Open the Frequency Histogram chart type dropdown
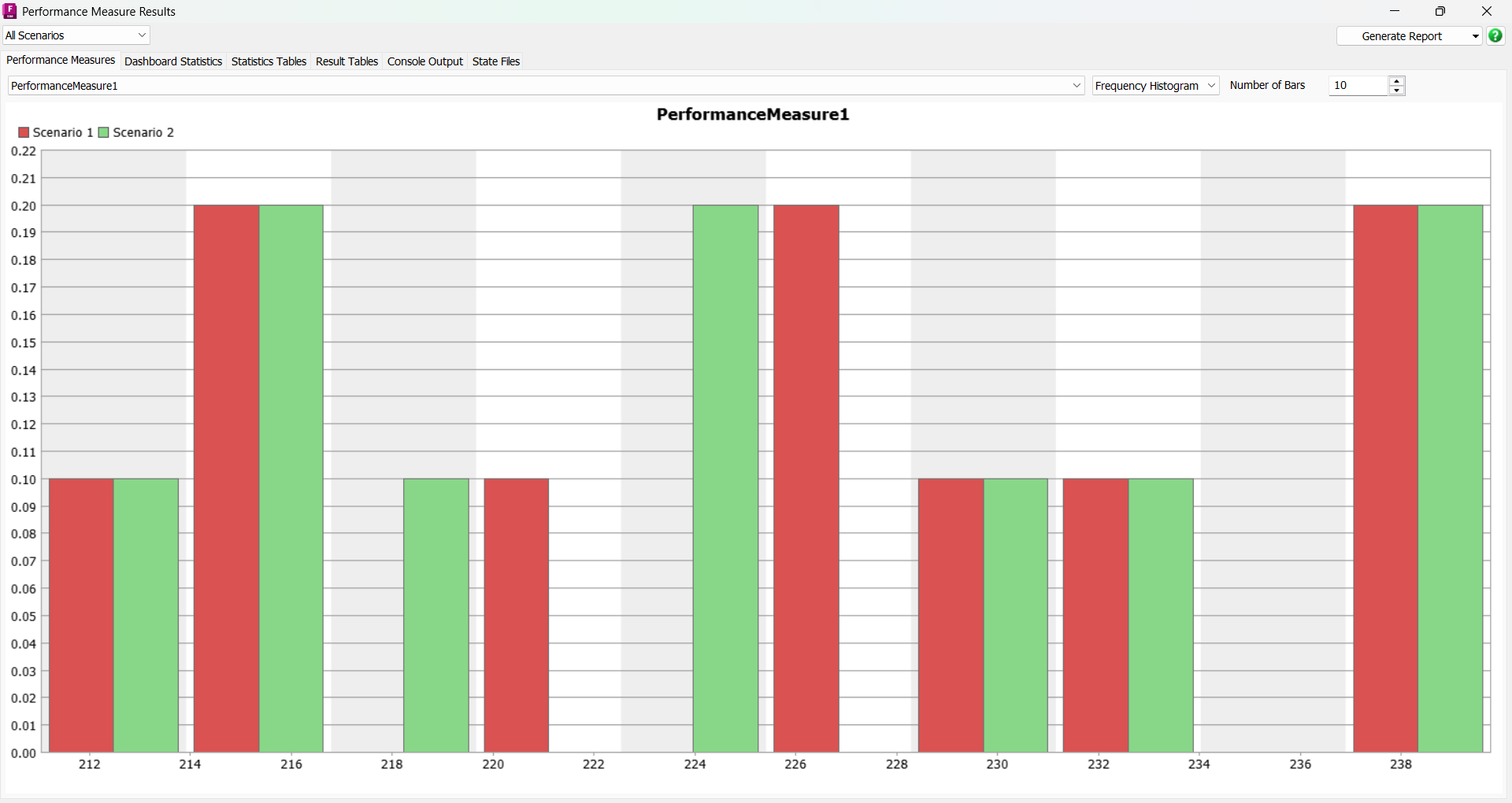1512x803 pixels. pos(1155,86)
